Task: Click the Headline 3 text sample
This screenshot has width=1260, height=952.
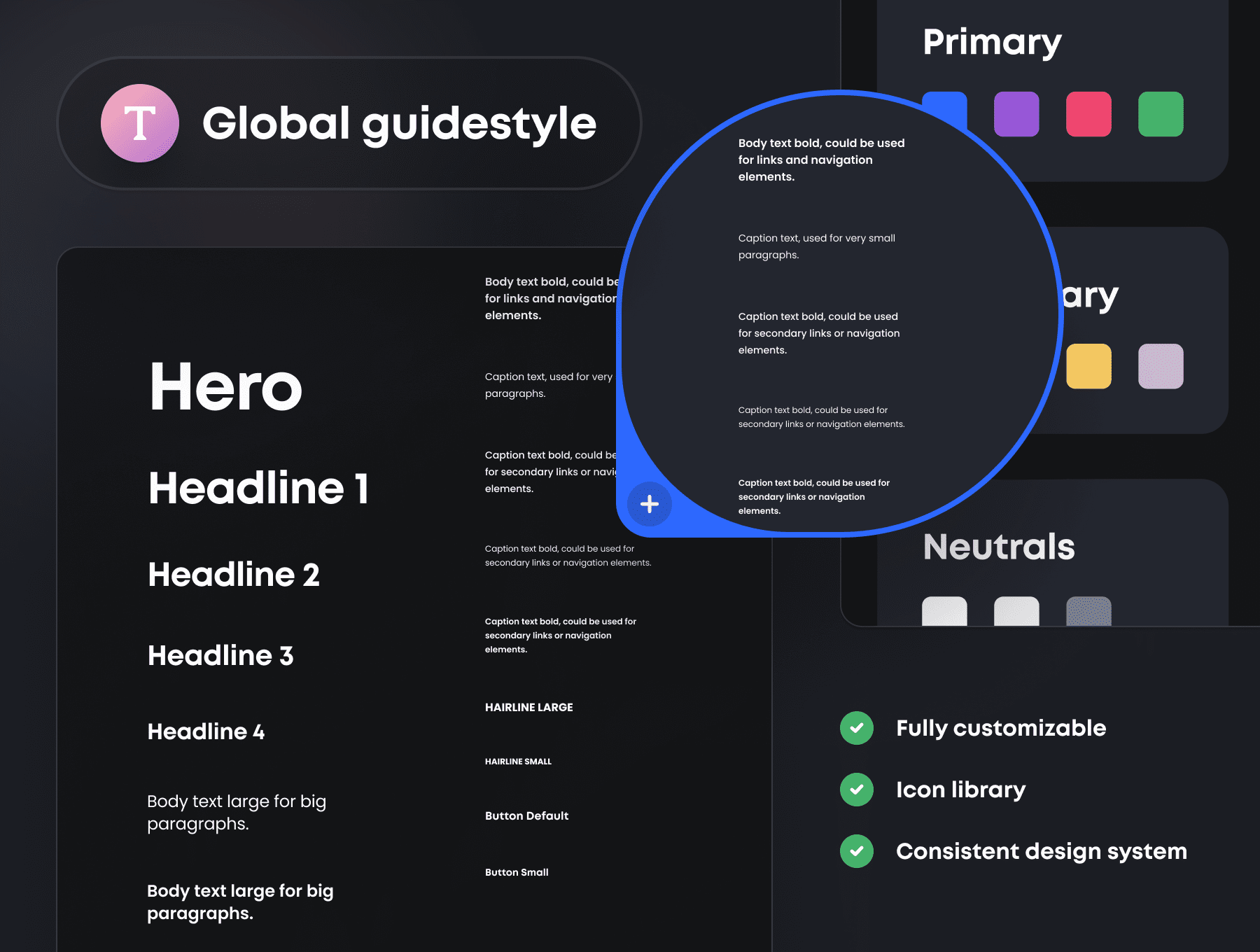Action: pyautogui.click(x=220, y=656)
